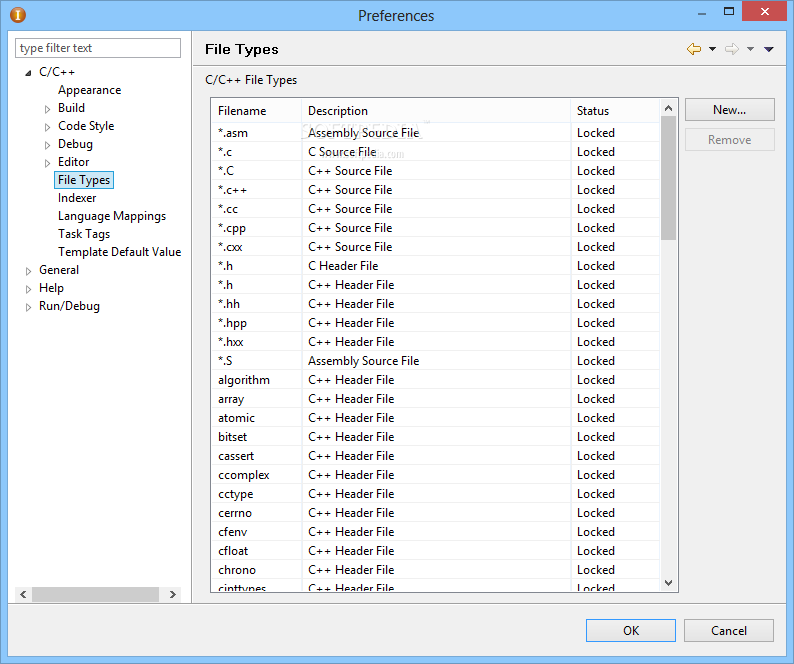Select the cfenv header row
Viewport: 794px width, 664px height.
tap(435, 532)
